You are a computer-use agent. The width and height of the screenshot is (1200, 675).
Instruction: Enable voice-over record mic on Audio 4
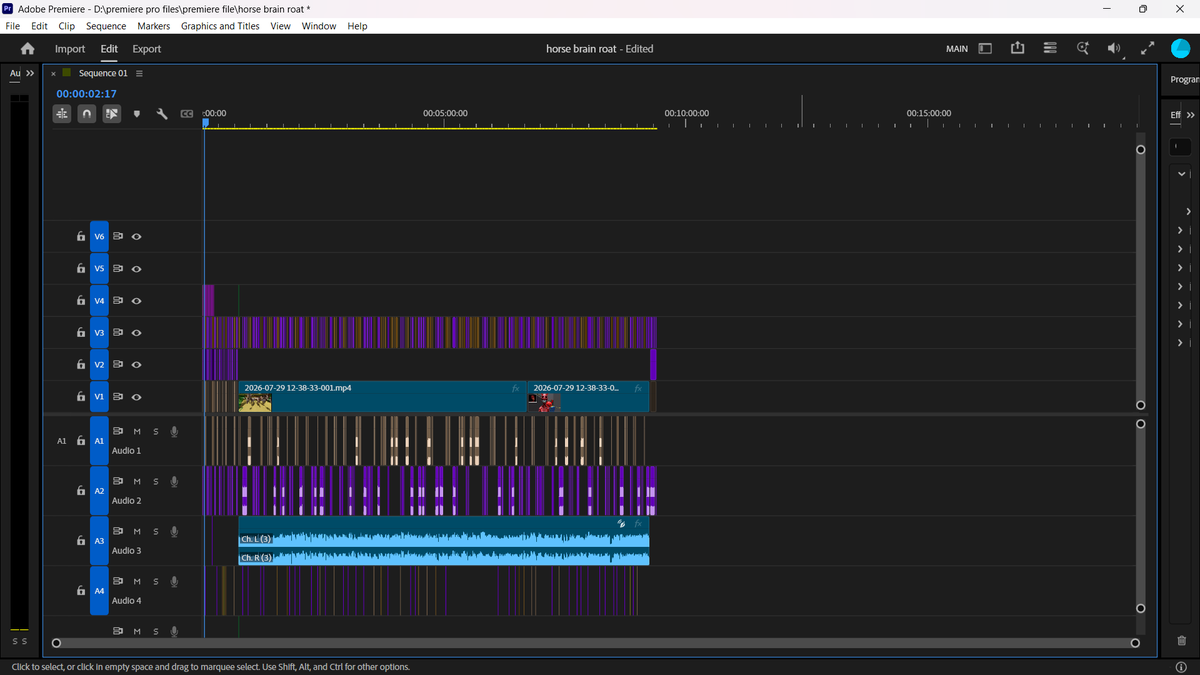pos(174,581)
